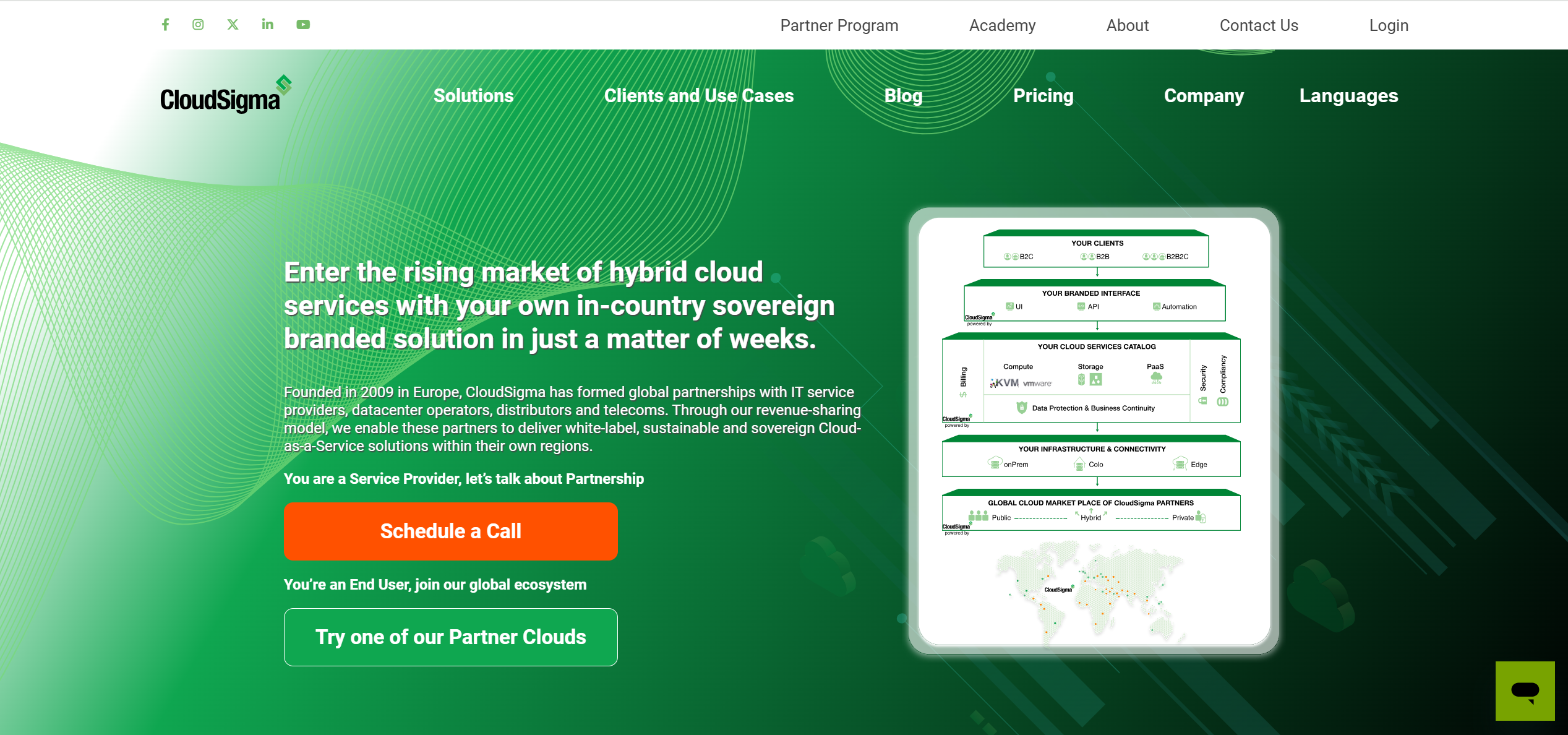The image size is (1568, 735).
Task: Click 'YOUR CLOUD SERVICES CATALOG' label in diagram
Action: (x=1096, y=347)
